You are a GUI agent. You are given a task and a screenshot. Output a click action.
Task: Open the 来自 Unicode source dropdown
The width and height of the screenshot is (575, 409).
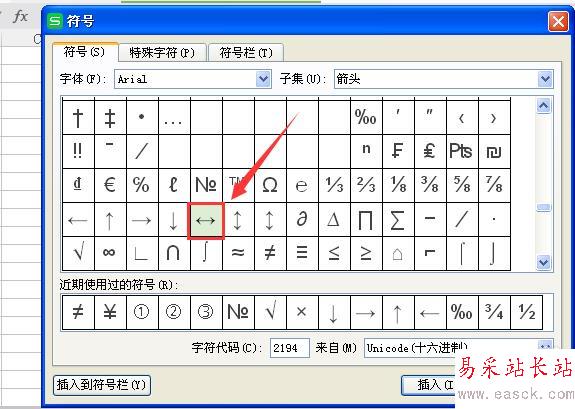pyautogui.click(x=458, y=348)
